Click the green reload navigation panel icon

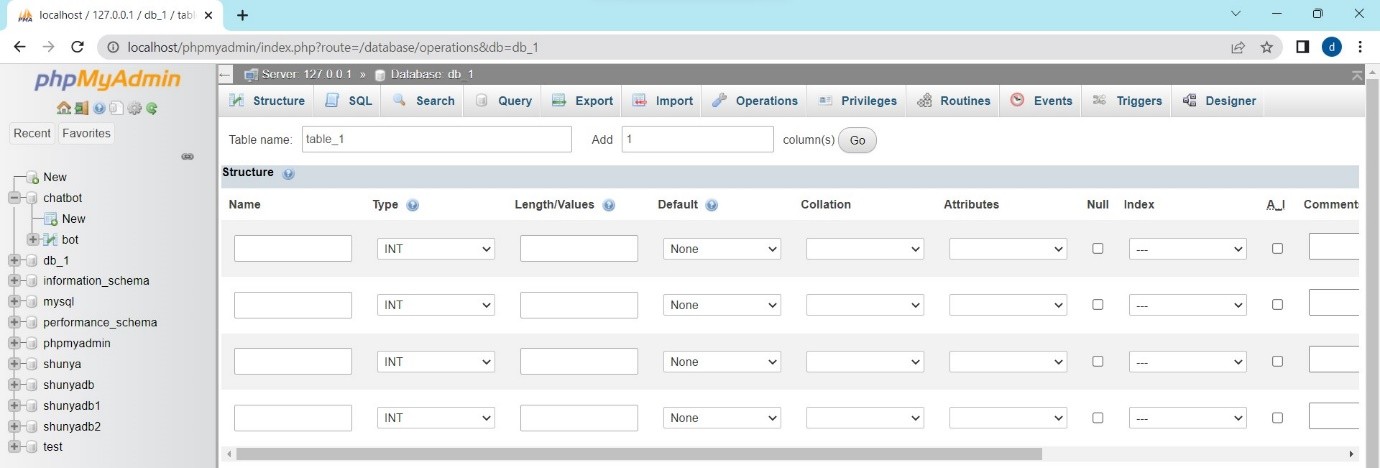[151, 108]
